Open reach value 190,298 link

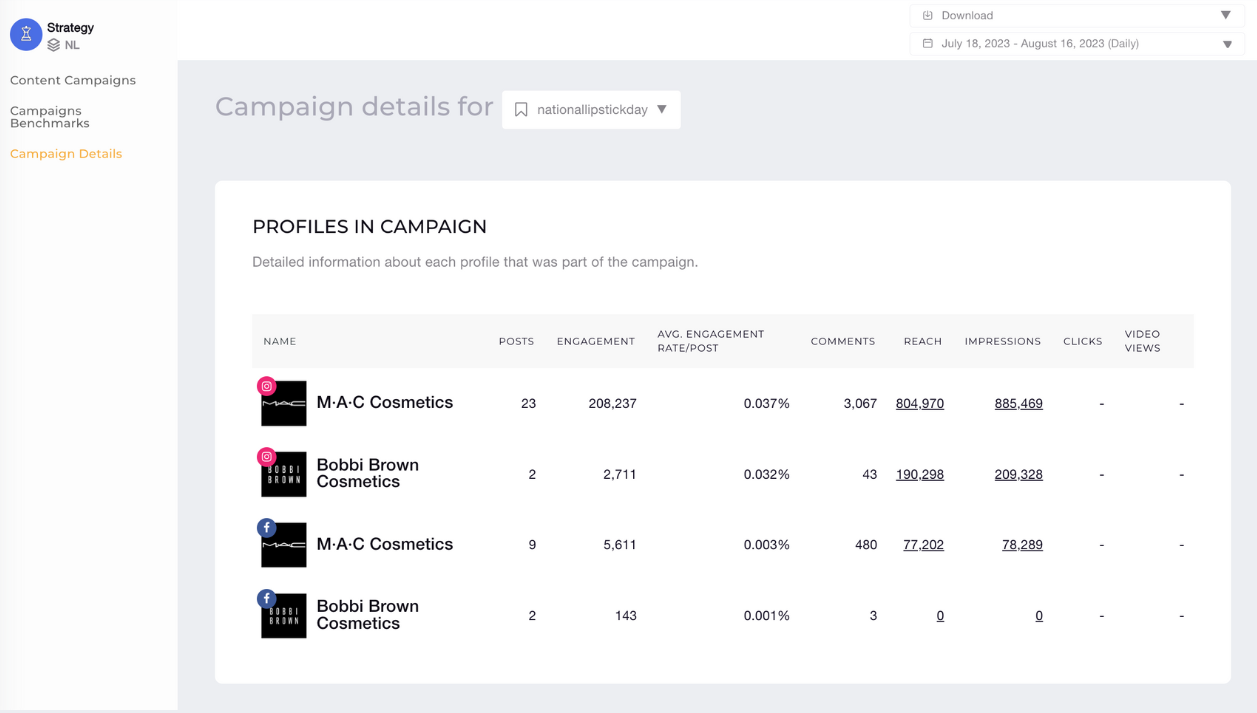(920, 475)
